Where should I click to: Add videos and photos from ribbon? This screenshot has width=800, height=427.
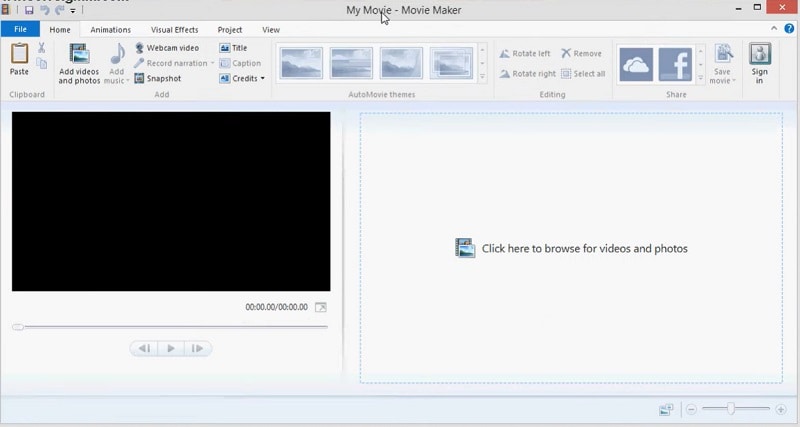pyautogui.click(x=79, y=64)
